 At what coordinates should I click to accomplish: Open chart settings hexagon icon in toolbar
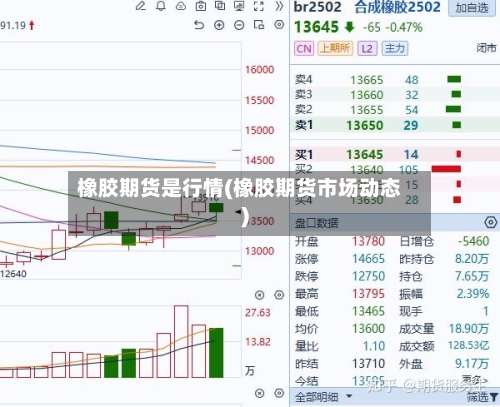[x=279, y=25]
